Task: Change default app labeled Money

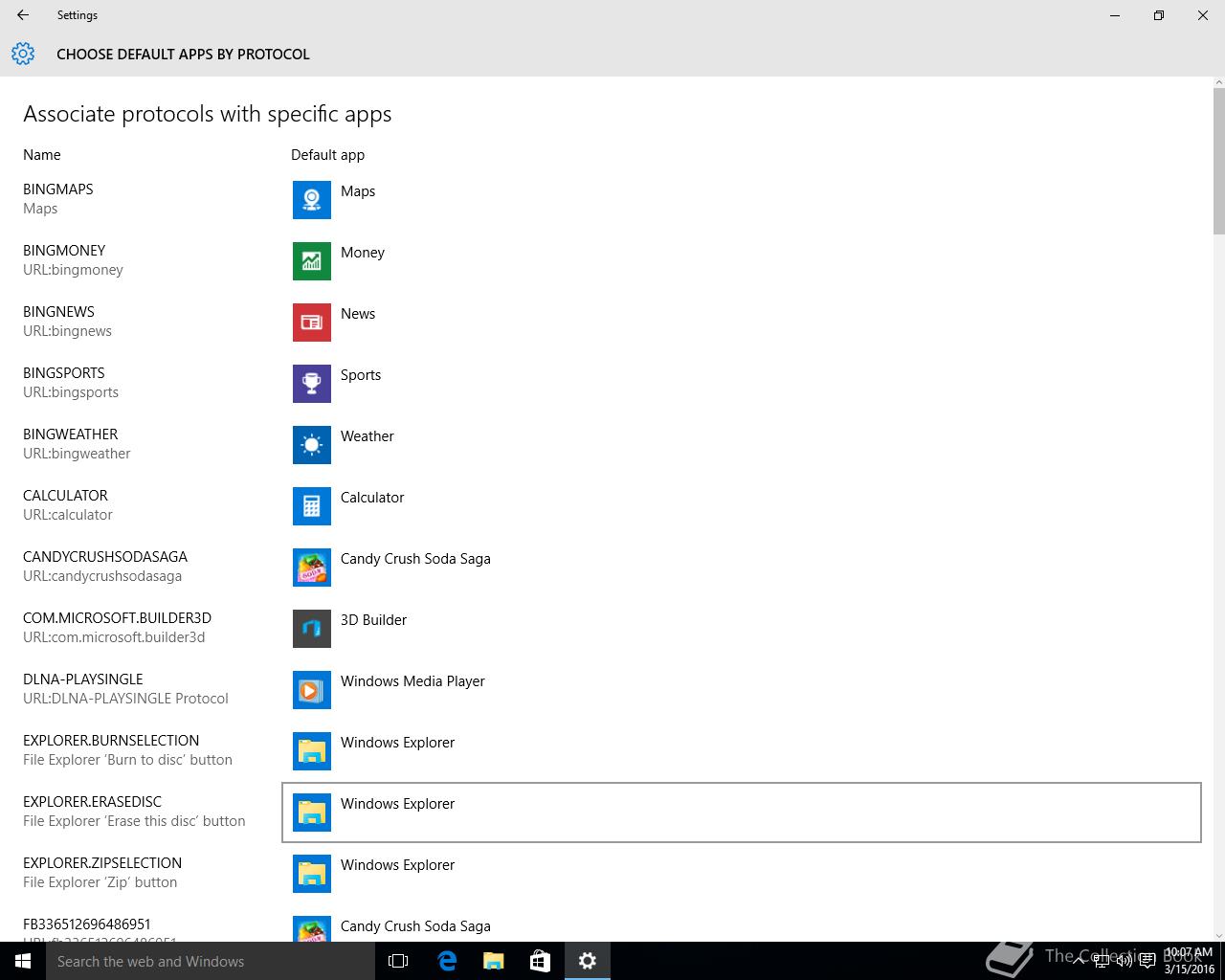Action: (363, 253)
